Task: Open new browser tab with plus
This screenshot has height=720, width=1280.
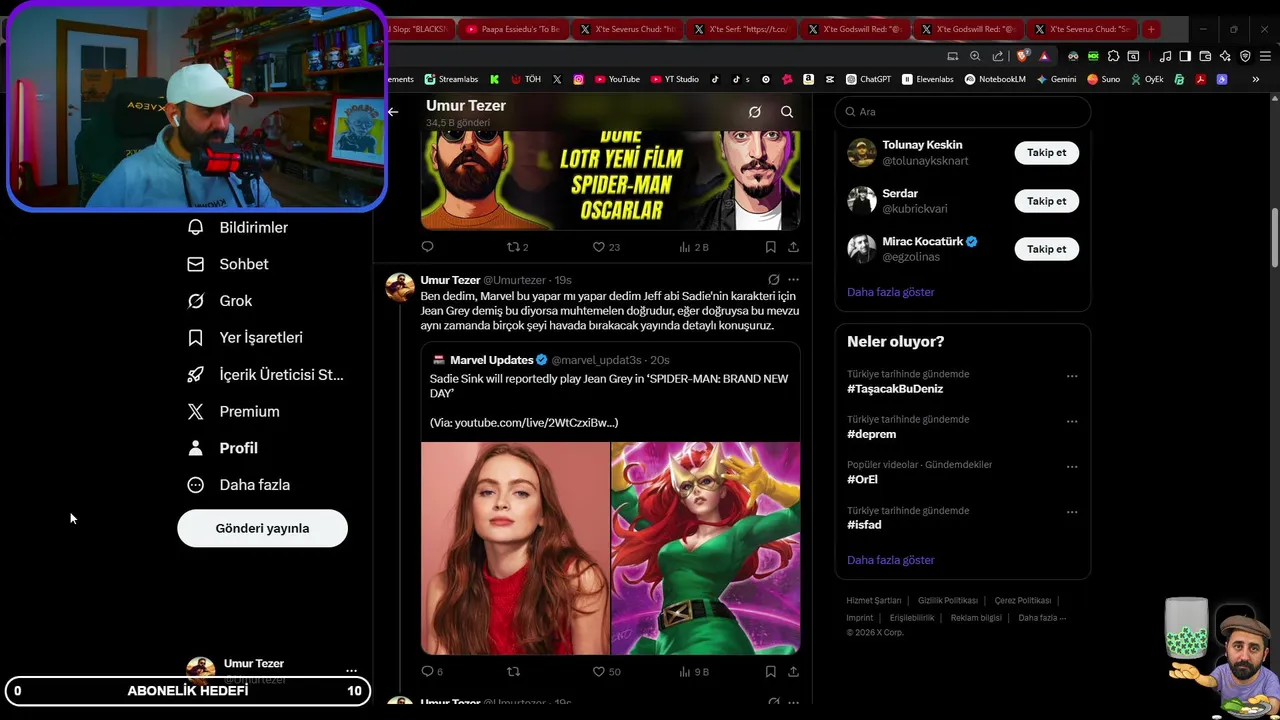Action: pyautogui.click(x=1151, y=29)
